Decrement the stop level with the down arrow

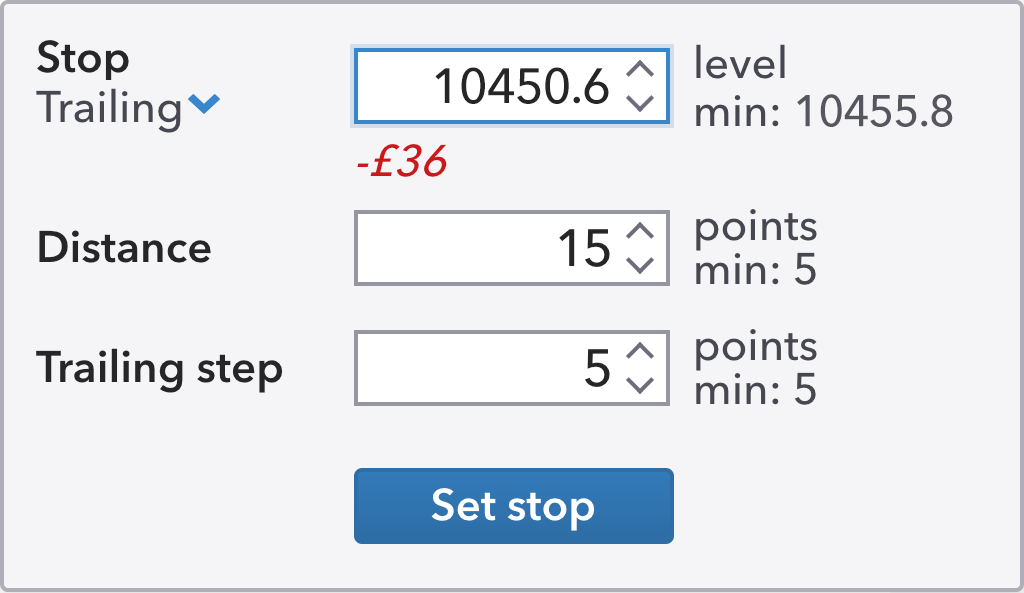(641, 101)
